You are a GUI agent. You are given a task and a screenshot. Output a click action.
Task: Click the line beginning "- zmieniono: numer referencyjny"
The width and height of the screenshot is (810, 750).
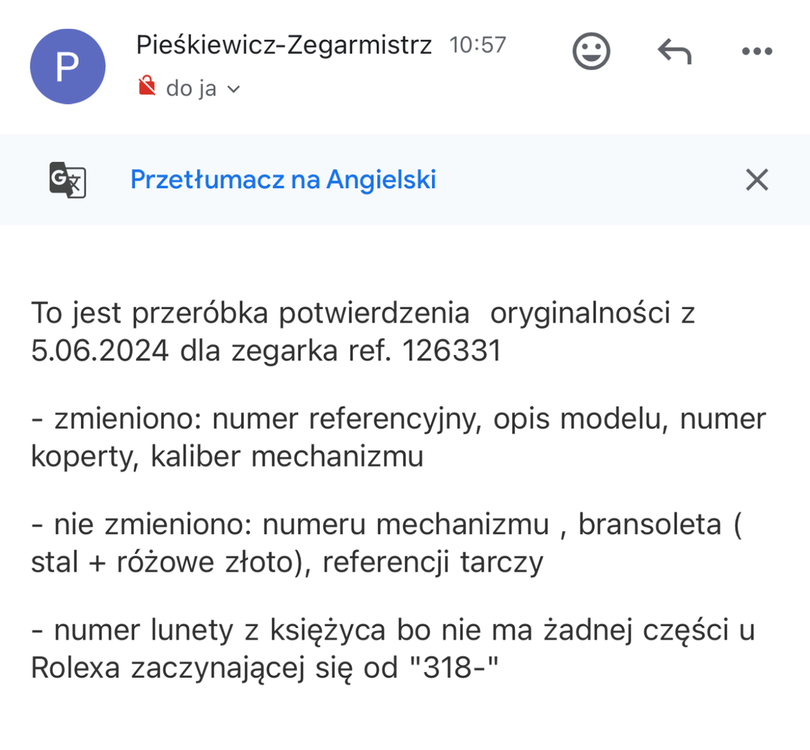pos(397,418)
